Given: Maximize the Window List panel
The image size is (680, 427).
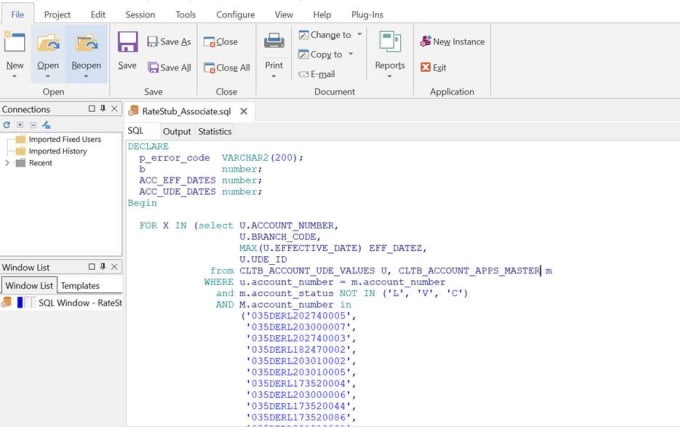Looking at the screenshot, I should 92,267.
